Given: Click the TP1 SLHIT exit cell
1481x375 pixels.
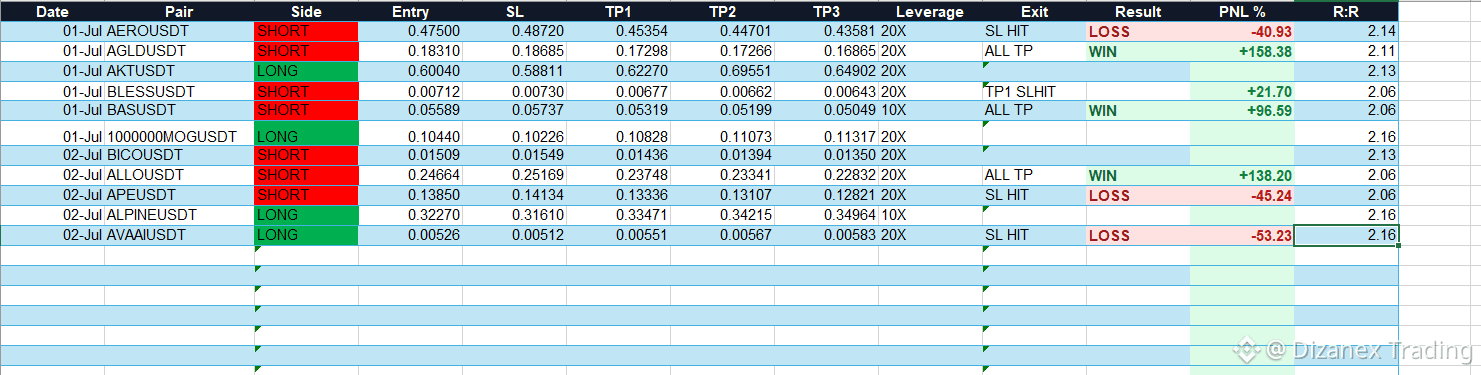Looking at the screenshot, I should pyautogui.click(x=1034, y=91).
